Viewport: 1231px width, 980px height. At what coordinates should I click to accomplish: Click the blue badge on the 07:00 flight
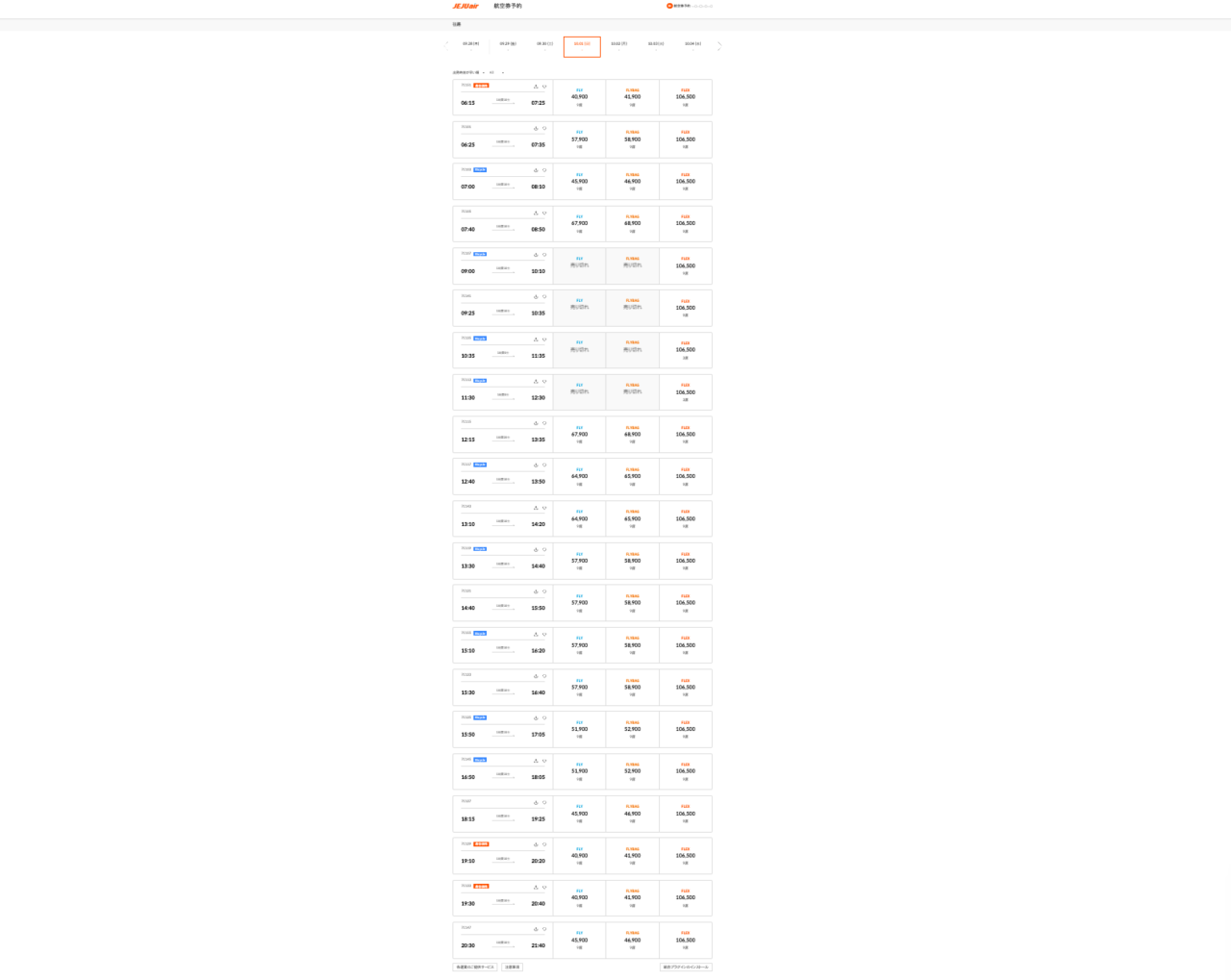[480, 169]
